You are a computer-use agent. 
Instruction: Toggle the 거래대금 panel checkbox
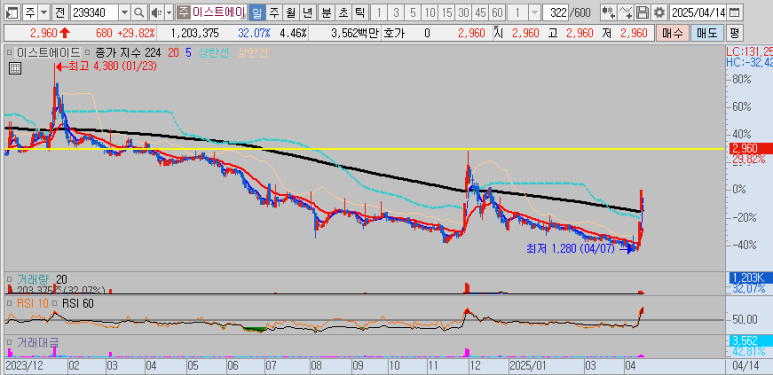(9, 341)
